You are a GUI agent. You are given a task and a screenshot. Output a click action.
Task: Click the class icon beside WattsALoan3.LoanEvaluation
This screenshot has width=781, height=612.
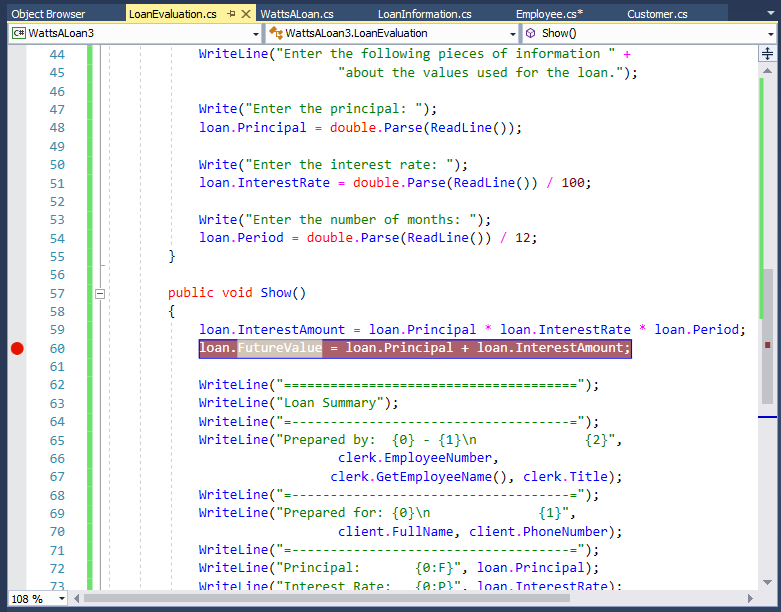tap(275, 33)
